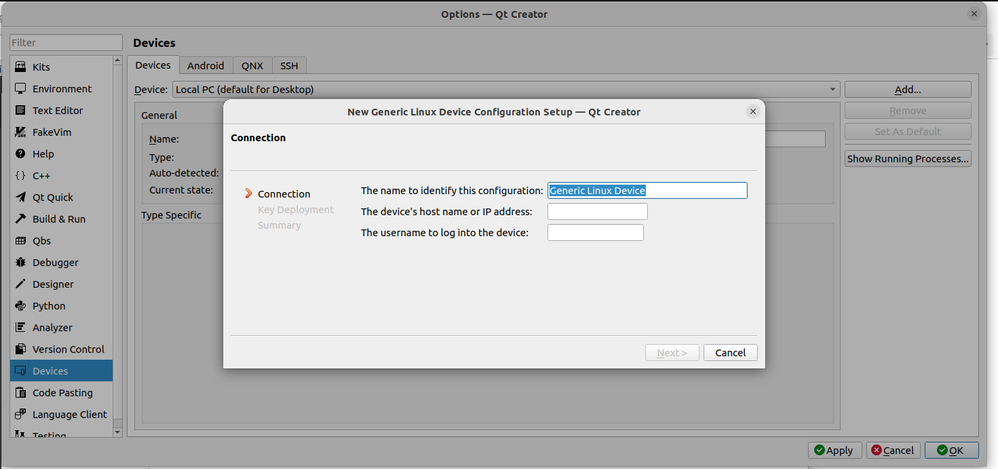Click Cancel in the Options window

[893, 451]
